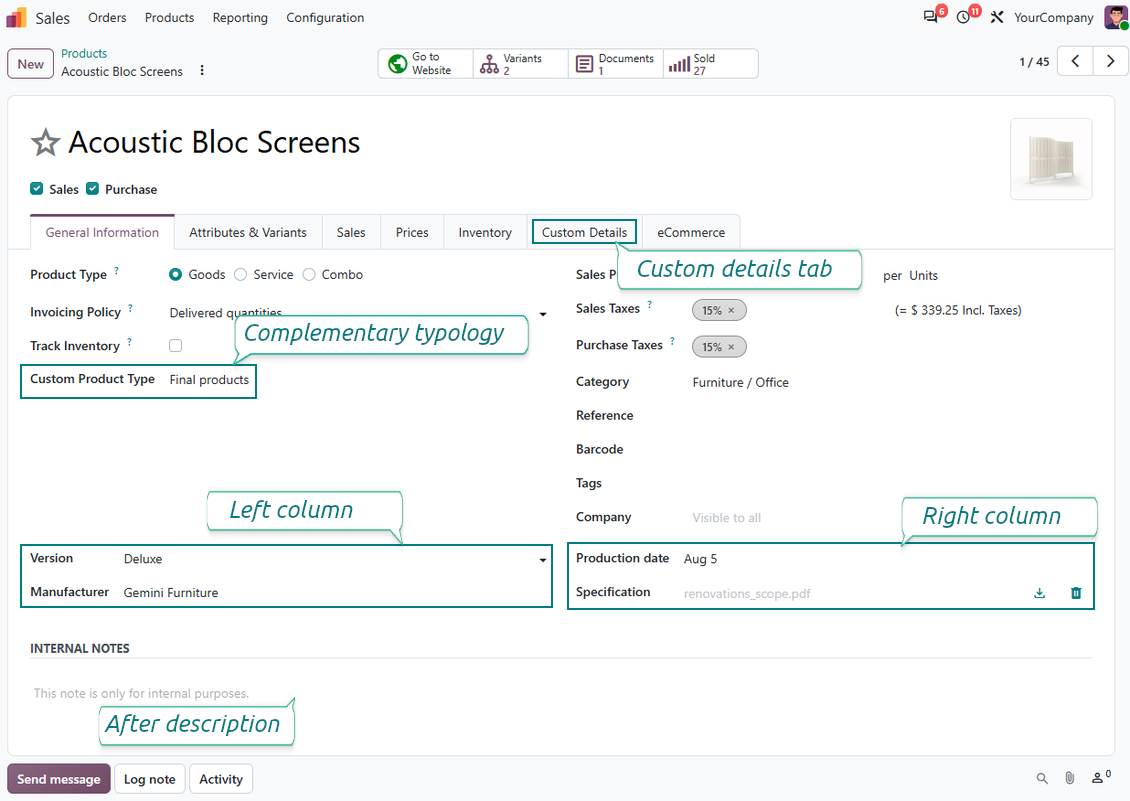The width and height of the screenshot is (1130, 801).
Task: Select the Service product type
Action: click(x=241, y=275)
